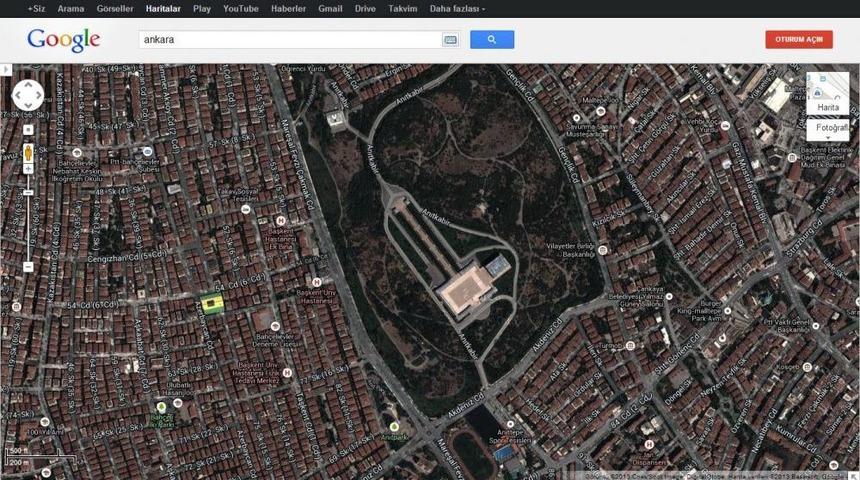Click the Ptt Vakfı Genel Başkanlığı marker
The width and height of the screenshot is (860, 480).
[x=816, y=326]
